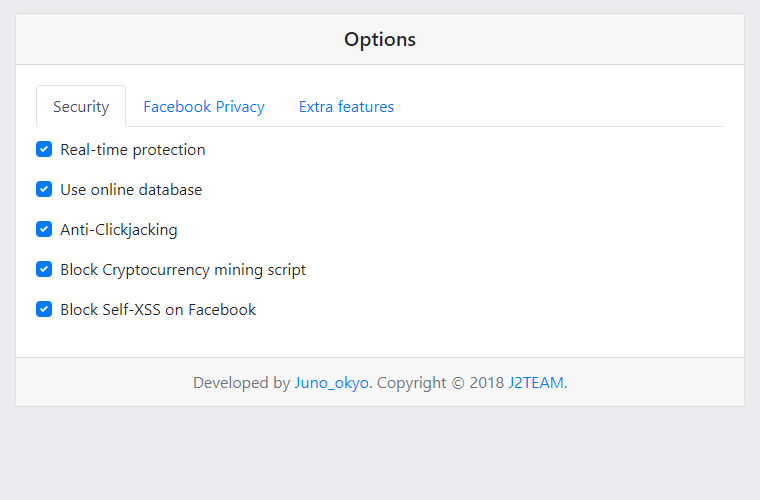Image resolution: width=760 pixels, height=500 pixels.
Task: Click the Block Self-XSS on Facebook label
Action: pos(158,310)
